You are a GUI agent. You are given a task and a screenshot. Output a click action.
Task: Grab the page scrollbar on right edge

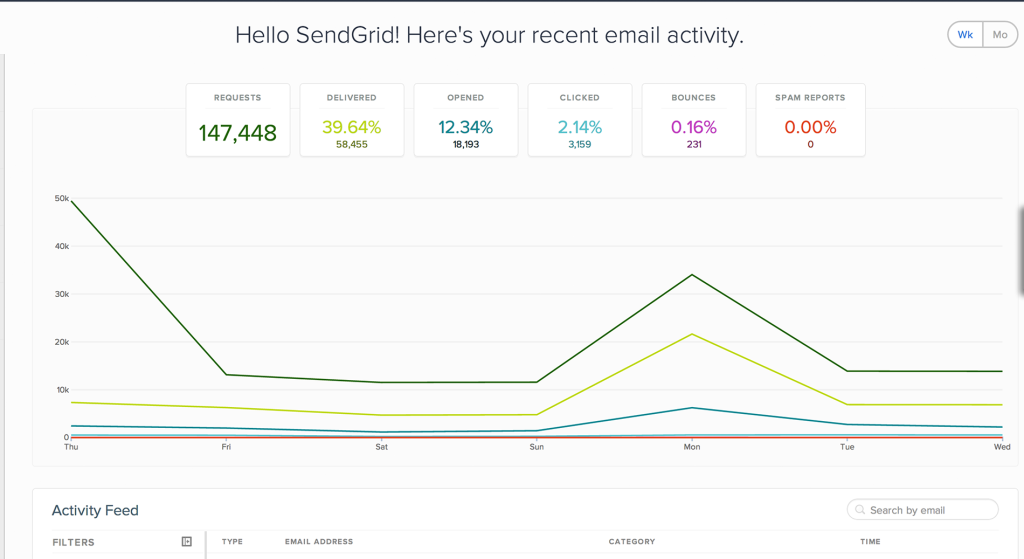click(1021, 251)
